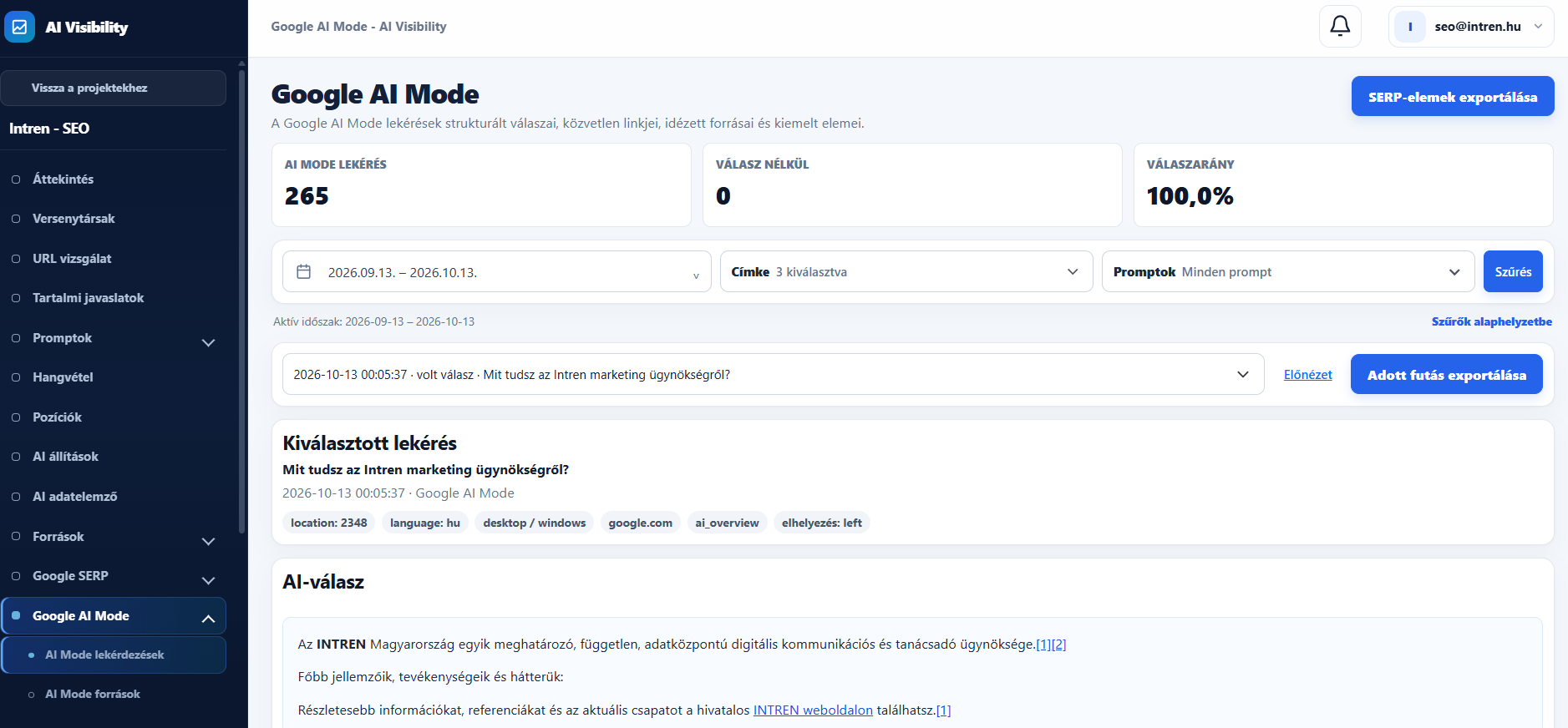Image resolution: width=1568 pixels, height=728 pixels.
Task: Open the Előnézet link
Action: coord(1308,375)
